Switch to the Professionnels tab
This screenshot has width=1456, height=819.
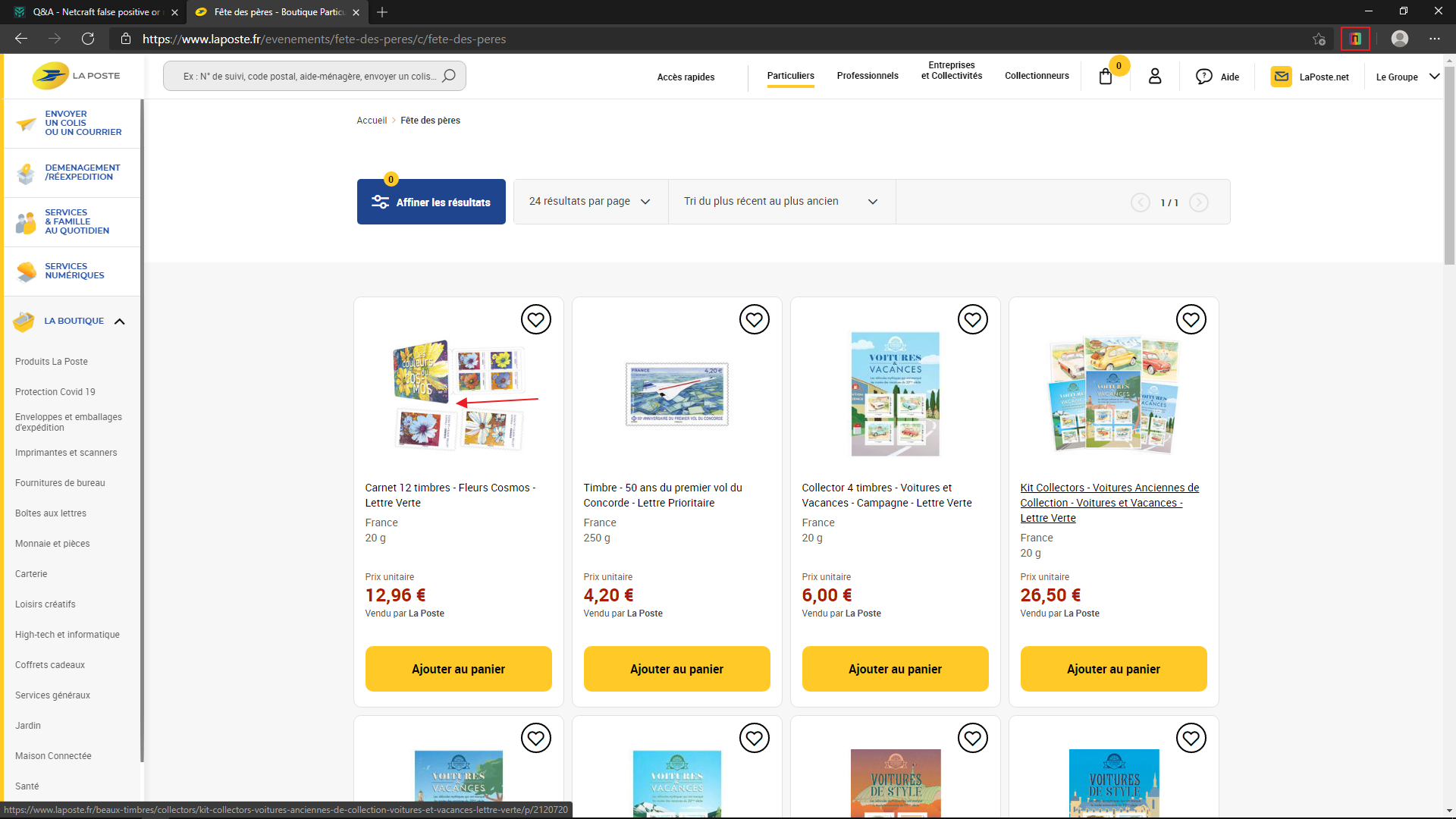[868, 76]
